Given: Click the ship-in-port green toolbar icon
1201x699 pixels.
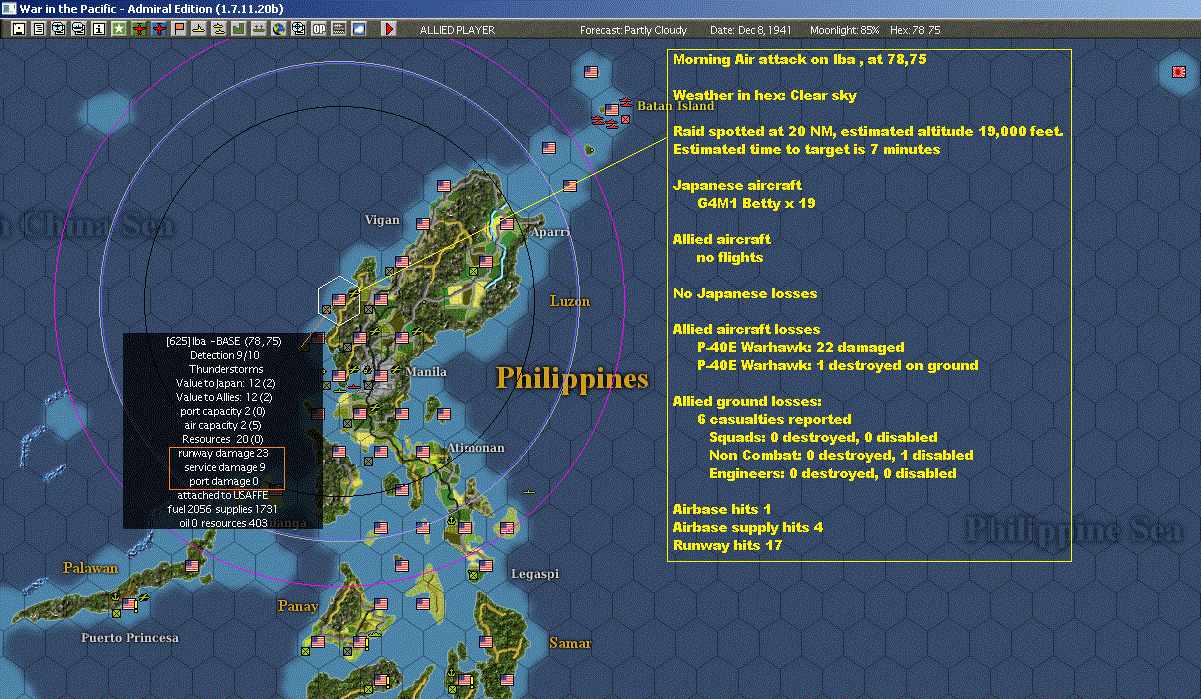Looking at the screenshot, I should [259, 29].
